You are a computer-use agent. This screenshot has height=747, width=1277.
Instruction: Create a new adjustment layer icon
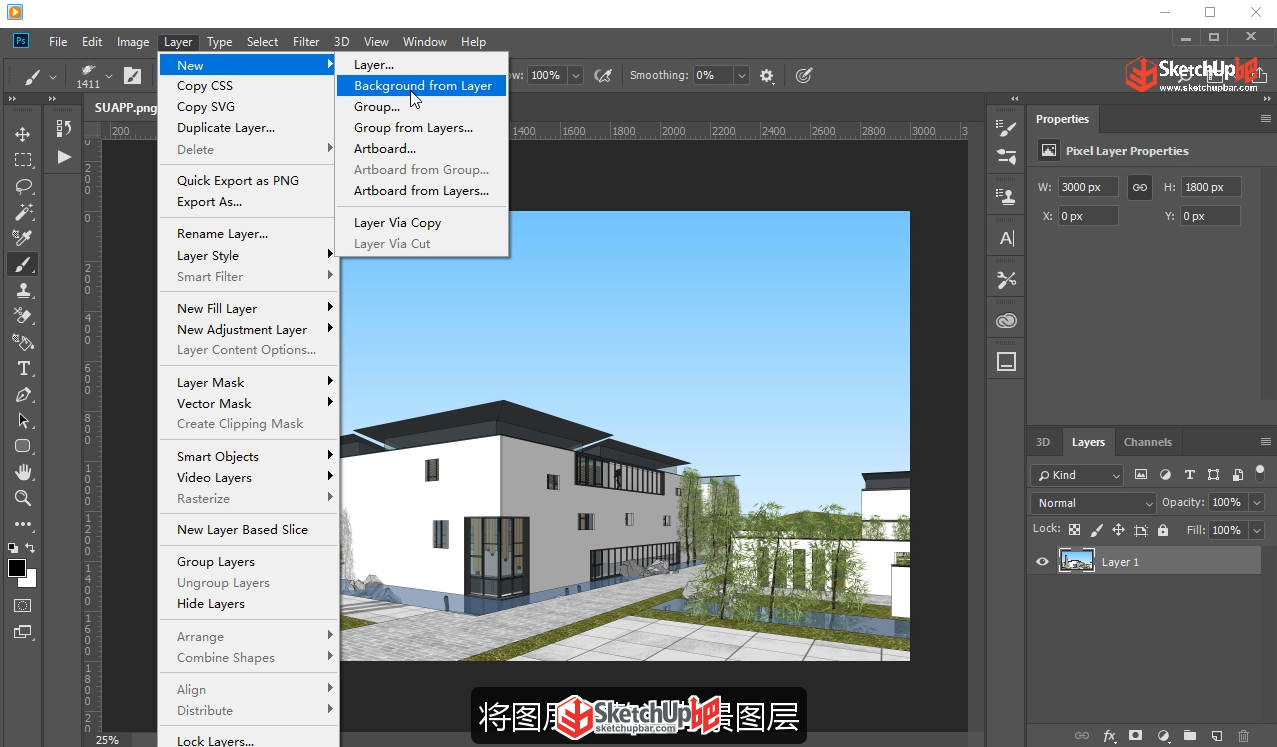(x=1163, y=736)
